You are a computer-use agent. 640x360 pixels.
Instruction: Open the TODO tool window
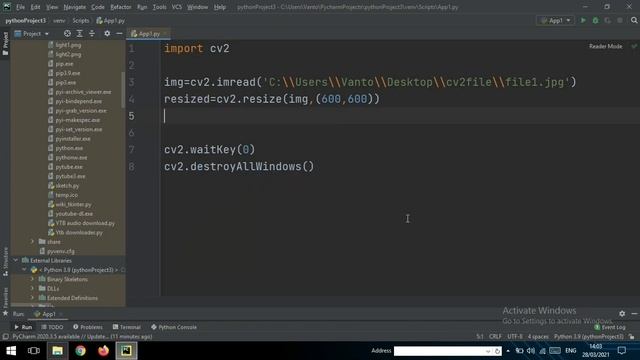pos(52,327)
